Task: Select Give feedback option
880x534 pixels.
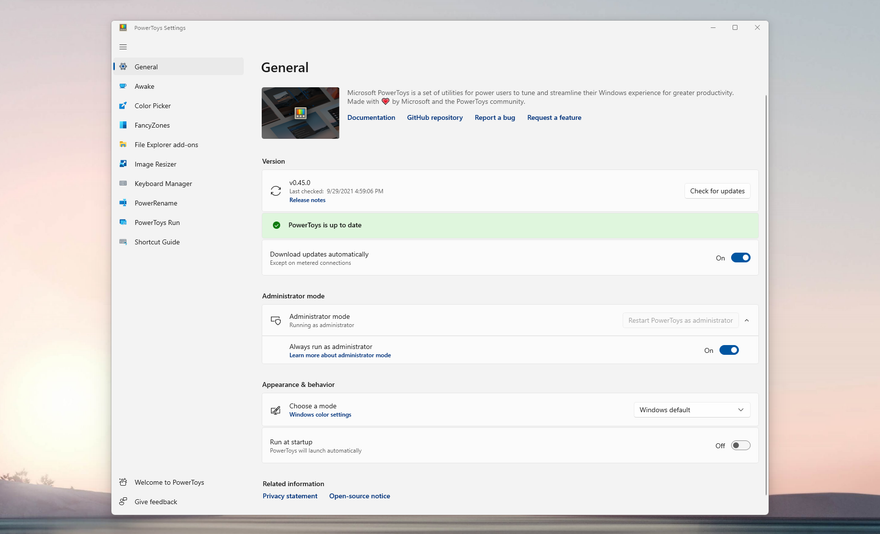Action: (178, 501)
